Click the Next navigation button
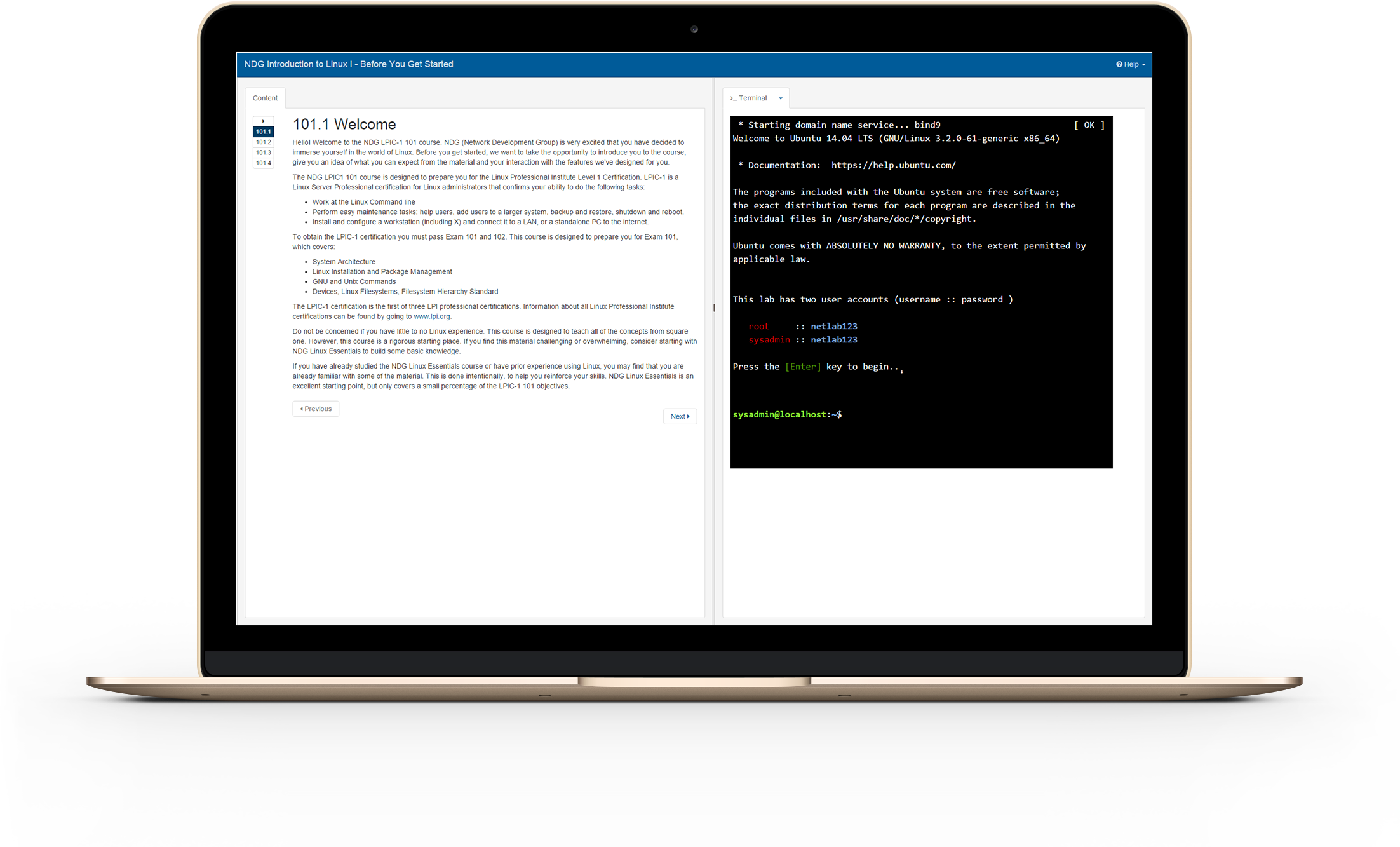The width and height of the screenshot is (1400, 847). click(x=680, y=408)
